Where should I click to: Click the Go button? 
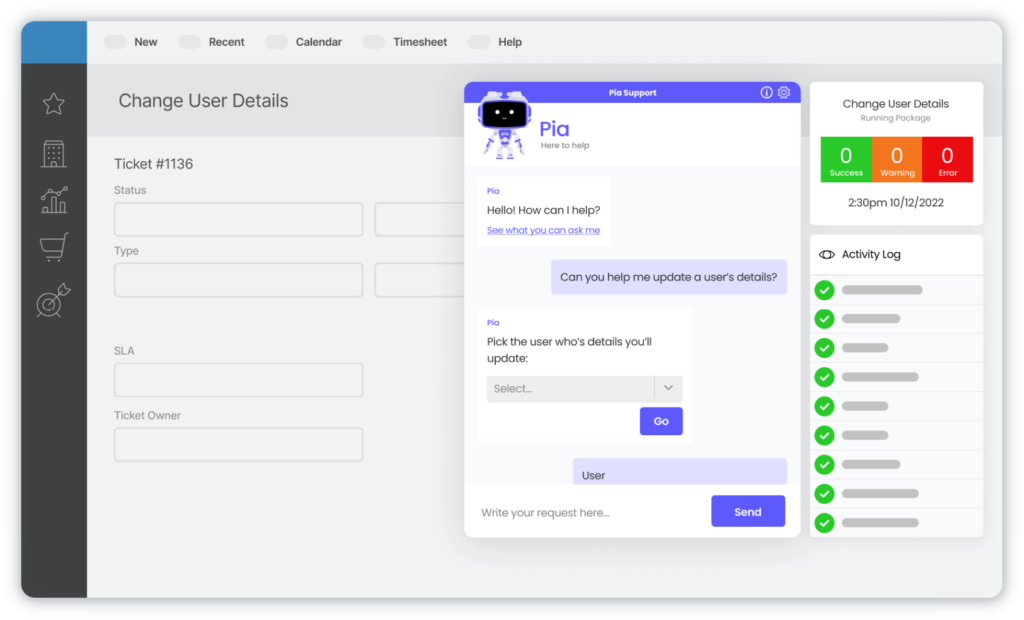click(x=661, y=421)
